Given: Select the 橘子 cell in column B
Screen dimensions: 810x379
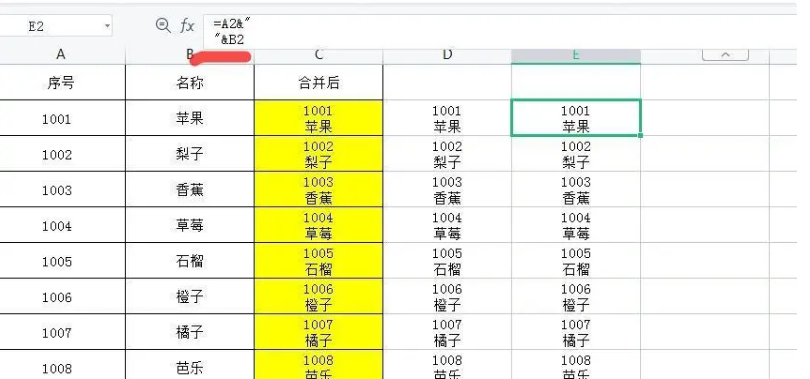Looking at the screenshot, I should (x=190, y=332).
